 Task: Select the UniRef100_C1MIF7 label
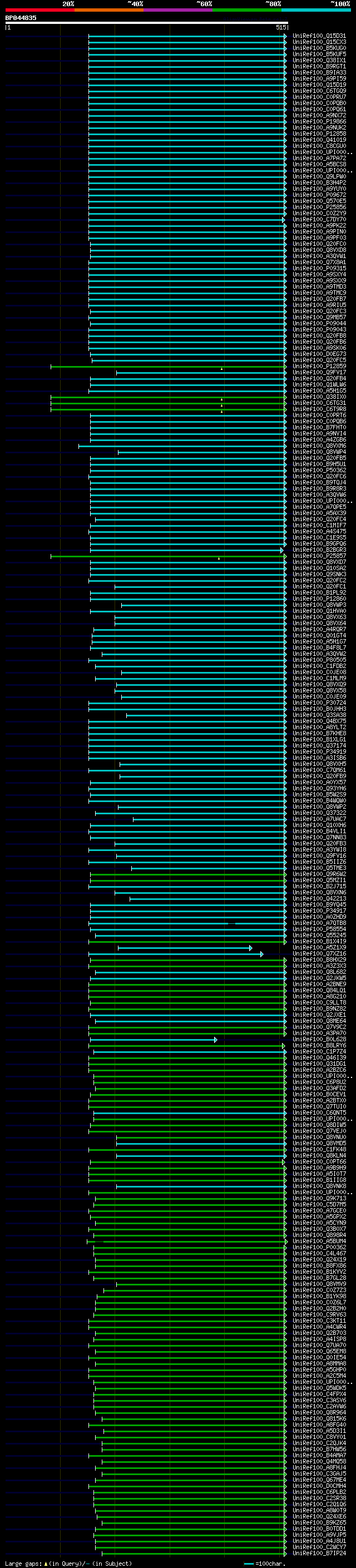[x=319, y=525]
